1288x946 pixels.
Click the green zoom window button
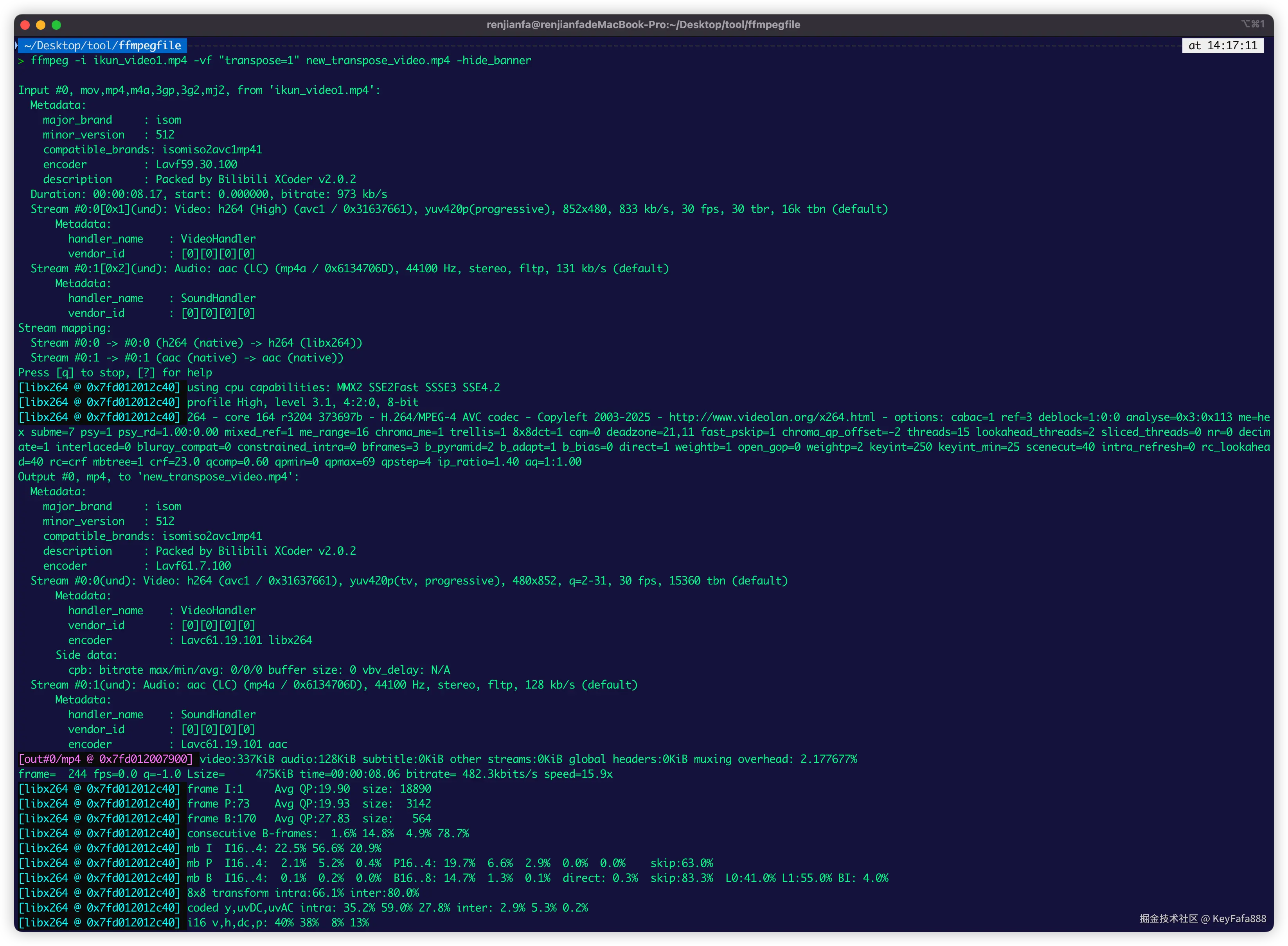point(56,25)
